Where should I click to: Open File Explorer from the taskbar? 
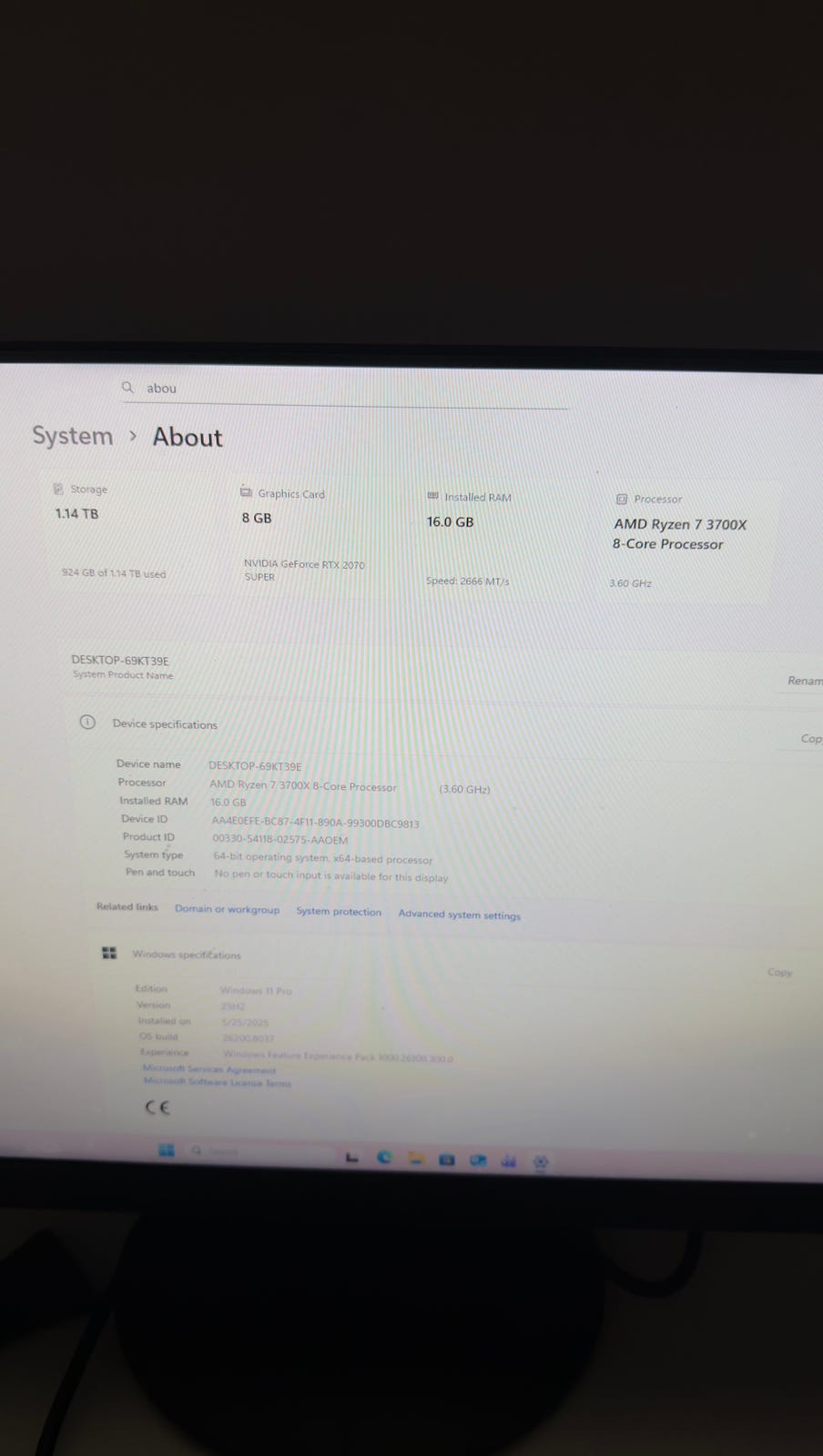416,1158
